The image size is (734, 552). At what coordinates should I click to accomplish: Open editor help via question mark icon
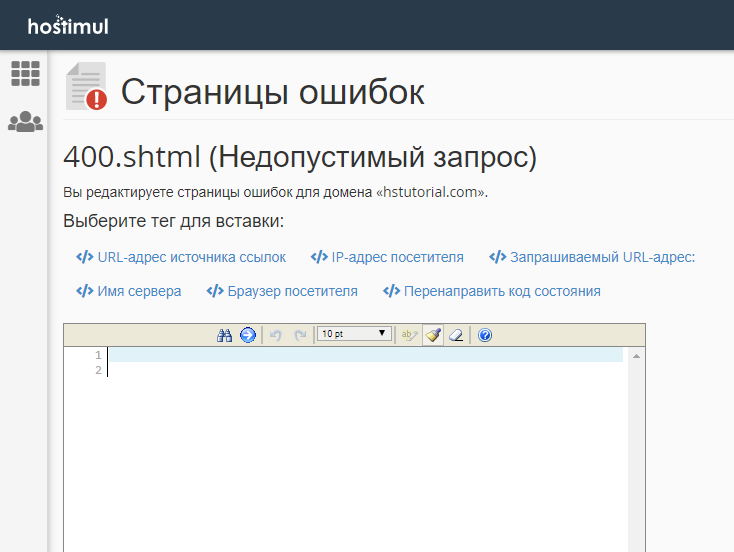485,335
